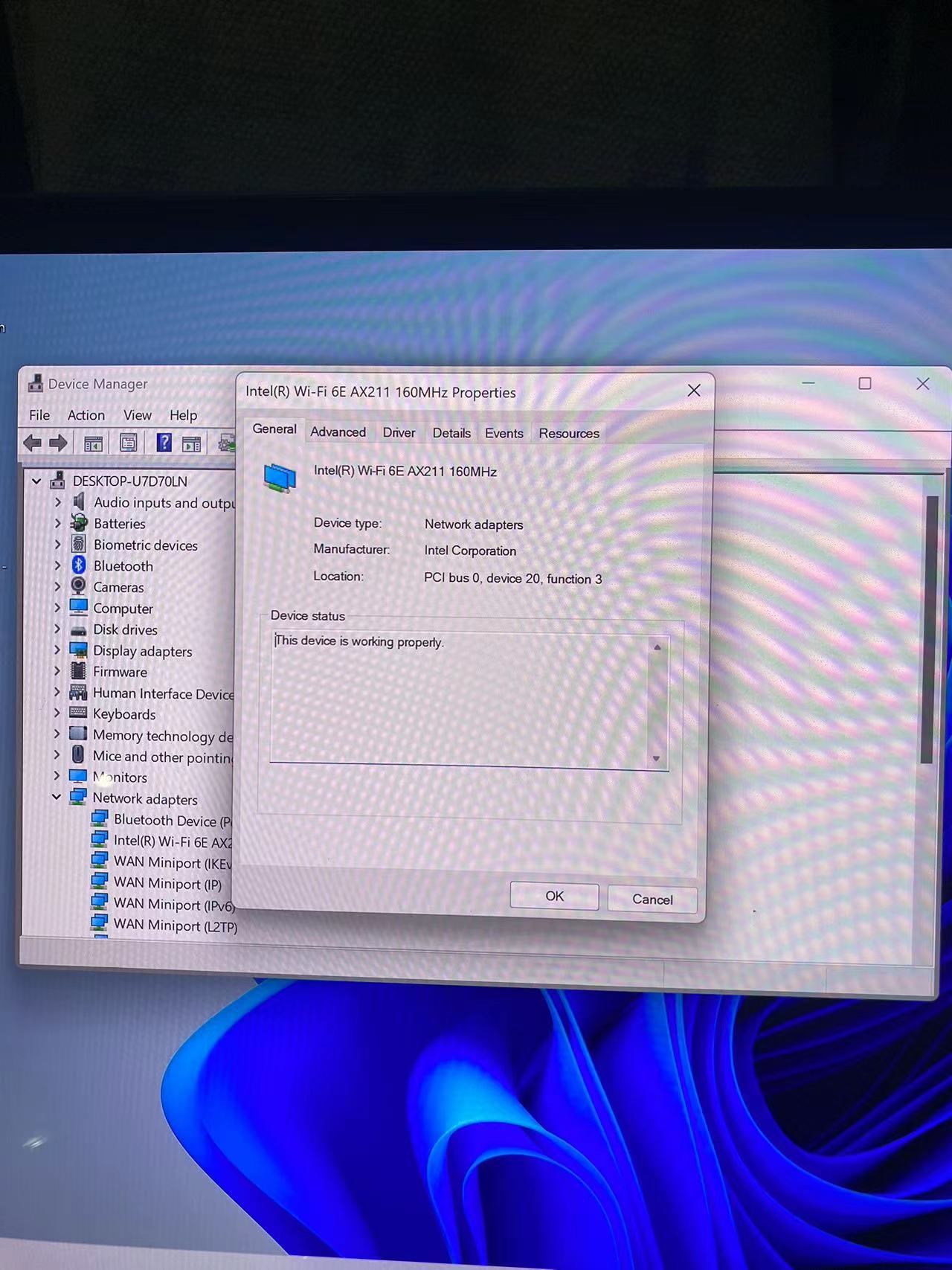Switch to the Events tab
952x1270 pixels.
tap(504, 434)
